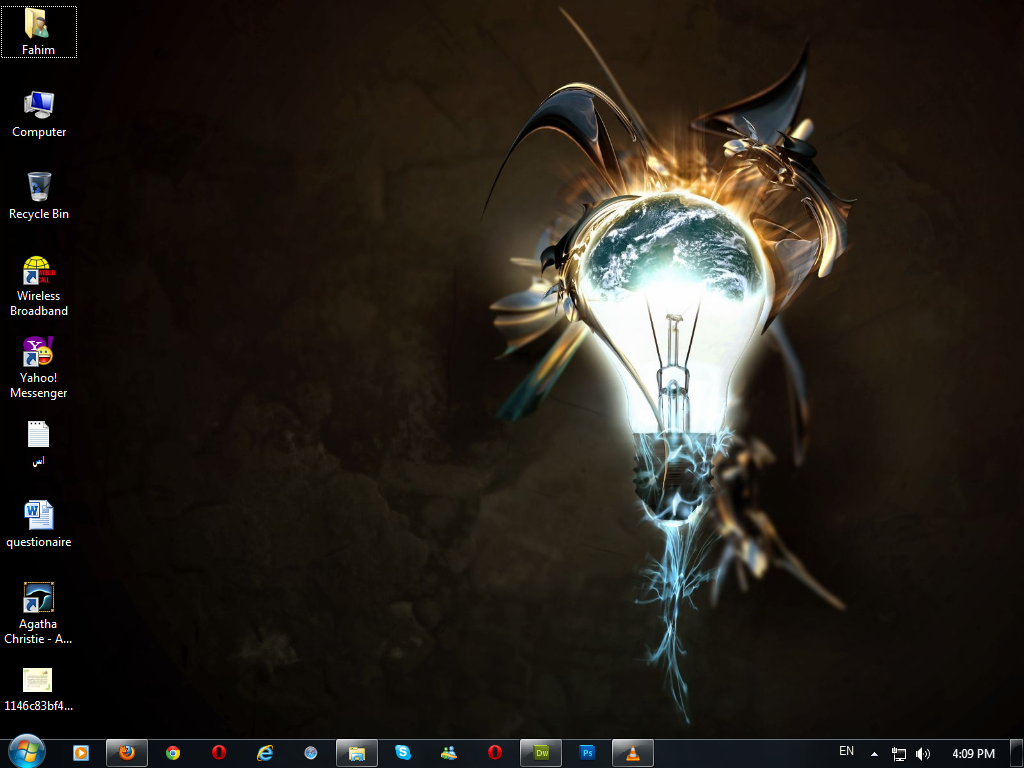Screen dimensions: 1024x768
Task: Click the 4:09 PM clock
Action: [x=973, y=754]
